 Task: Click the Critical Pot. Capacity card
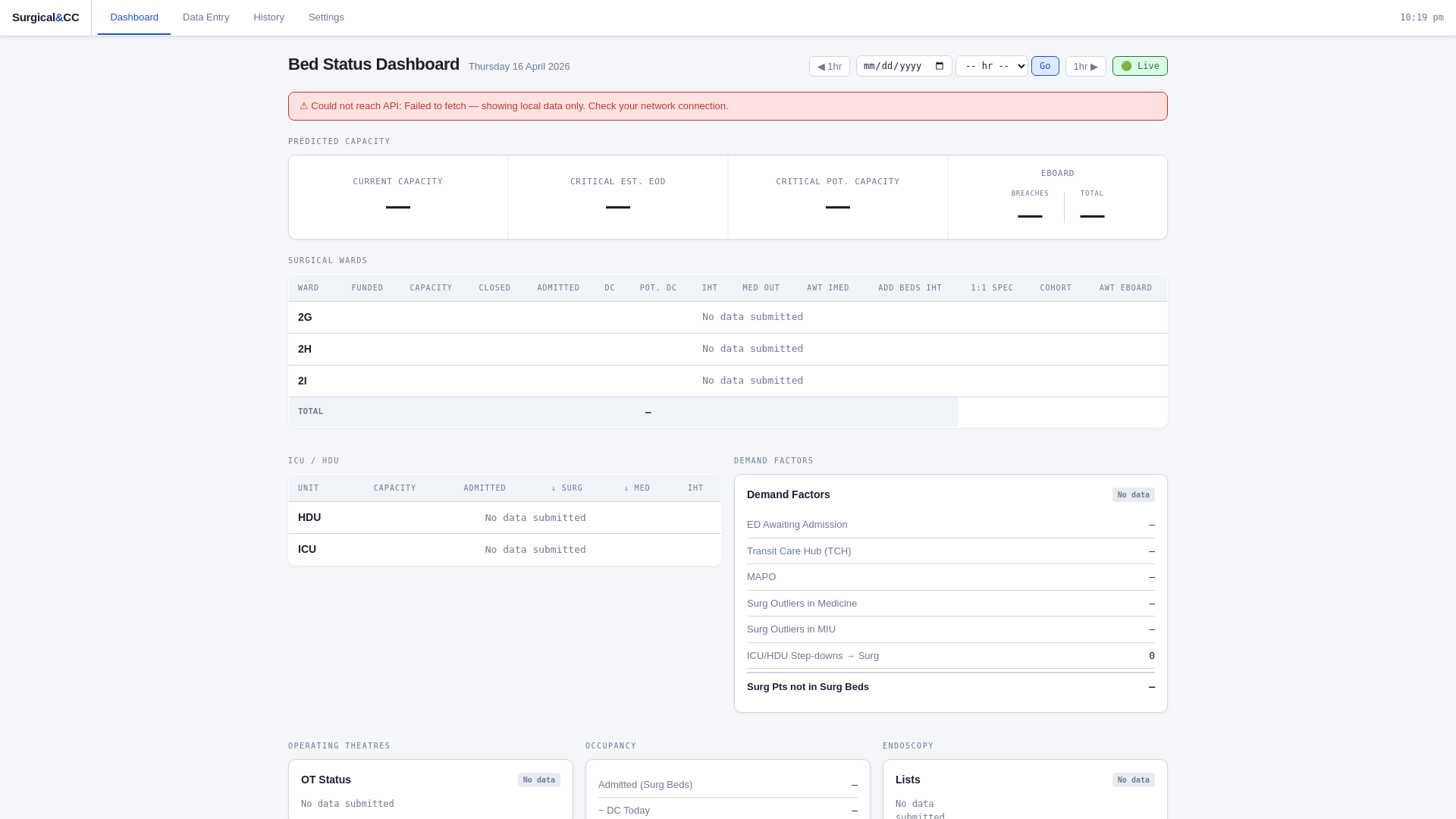click(x=838, y=197)
